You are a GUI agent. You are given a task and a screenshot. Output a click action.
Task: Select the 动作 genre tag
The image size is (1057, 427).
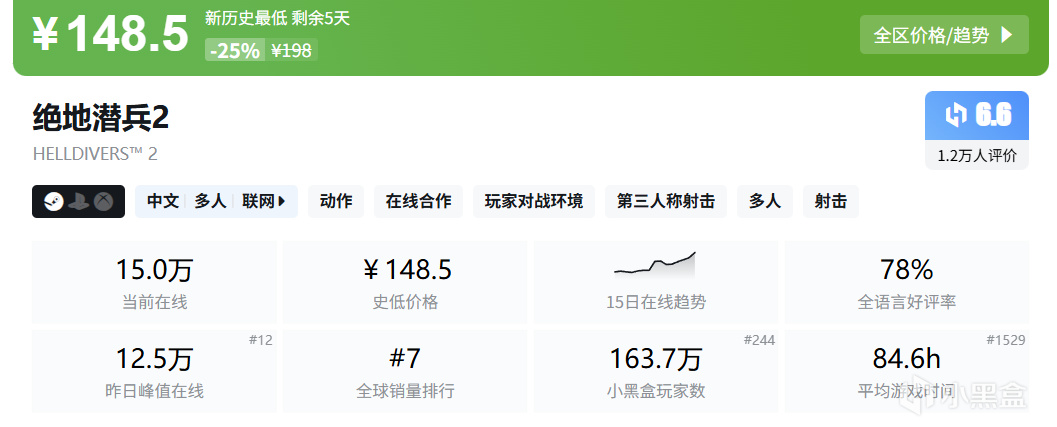pyautogui.click(x=336, y=201)
